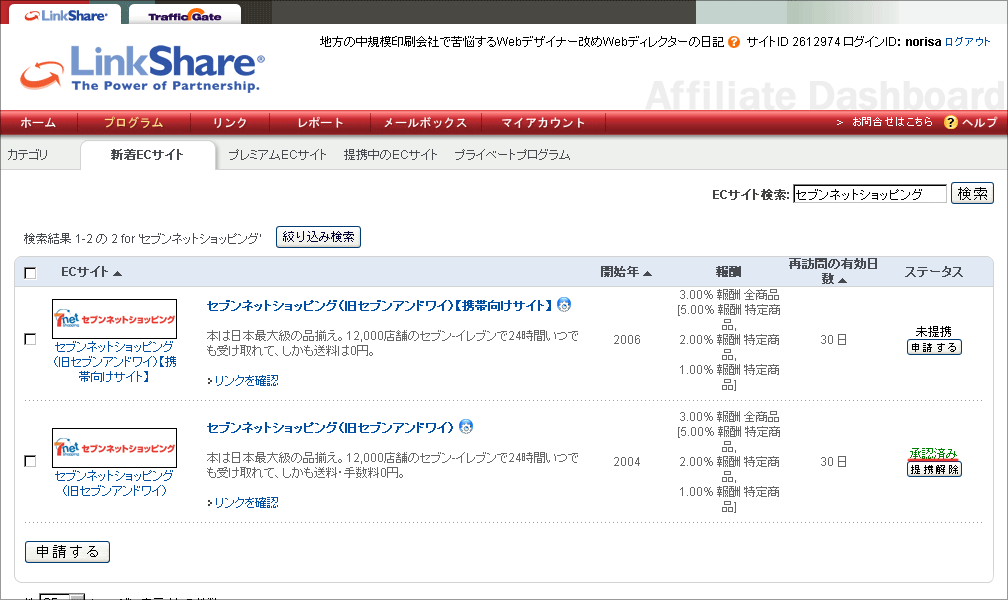1008x600 pixels.
Task: Click the orange question mark beside the site name
Action: pos(734,42)
